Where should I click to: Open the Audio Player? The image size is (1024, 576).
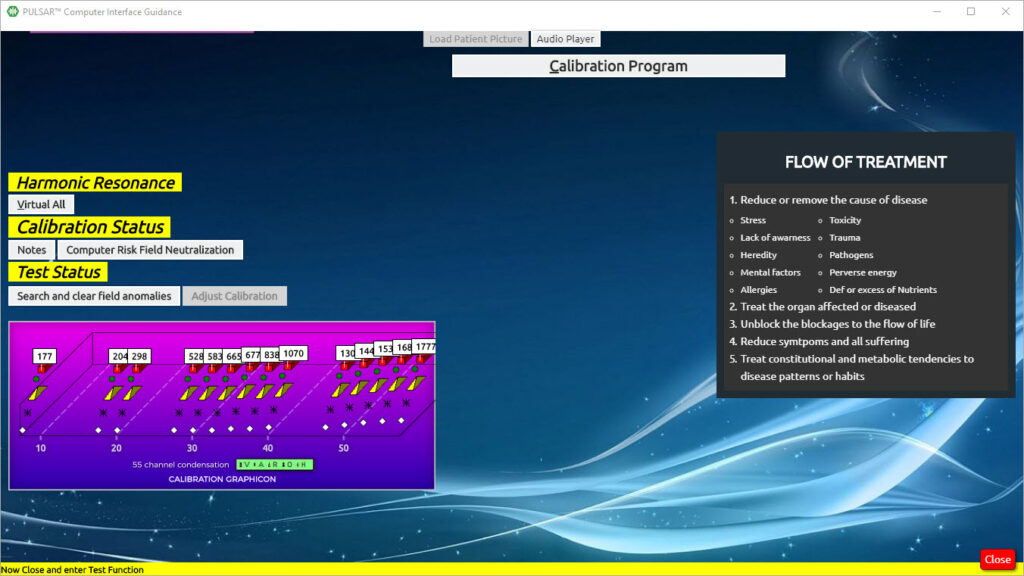click(x=565, y=39)
